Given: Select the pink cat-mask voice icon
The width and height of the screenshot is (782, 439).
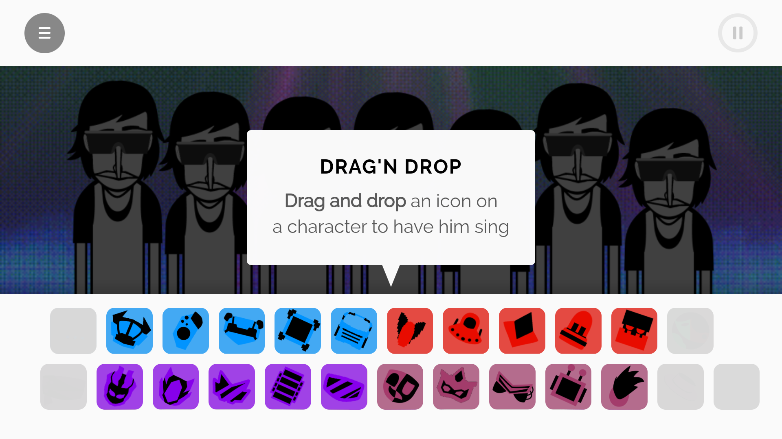Looking at the screenshot, I should 456,387.
